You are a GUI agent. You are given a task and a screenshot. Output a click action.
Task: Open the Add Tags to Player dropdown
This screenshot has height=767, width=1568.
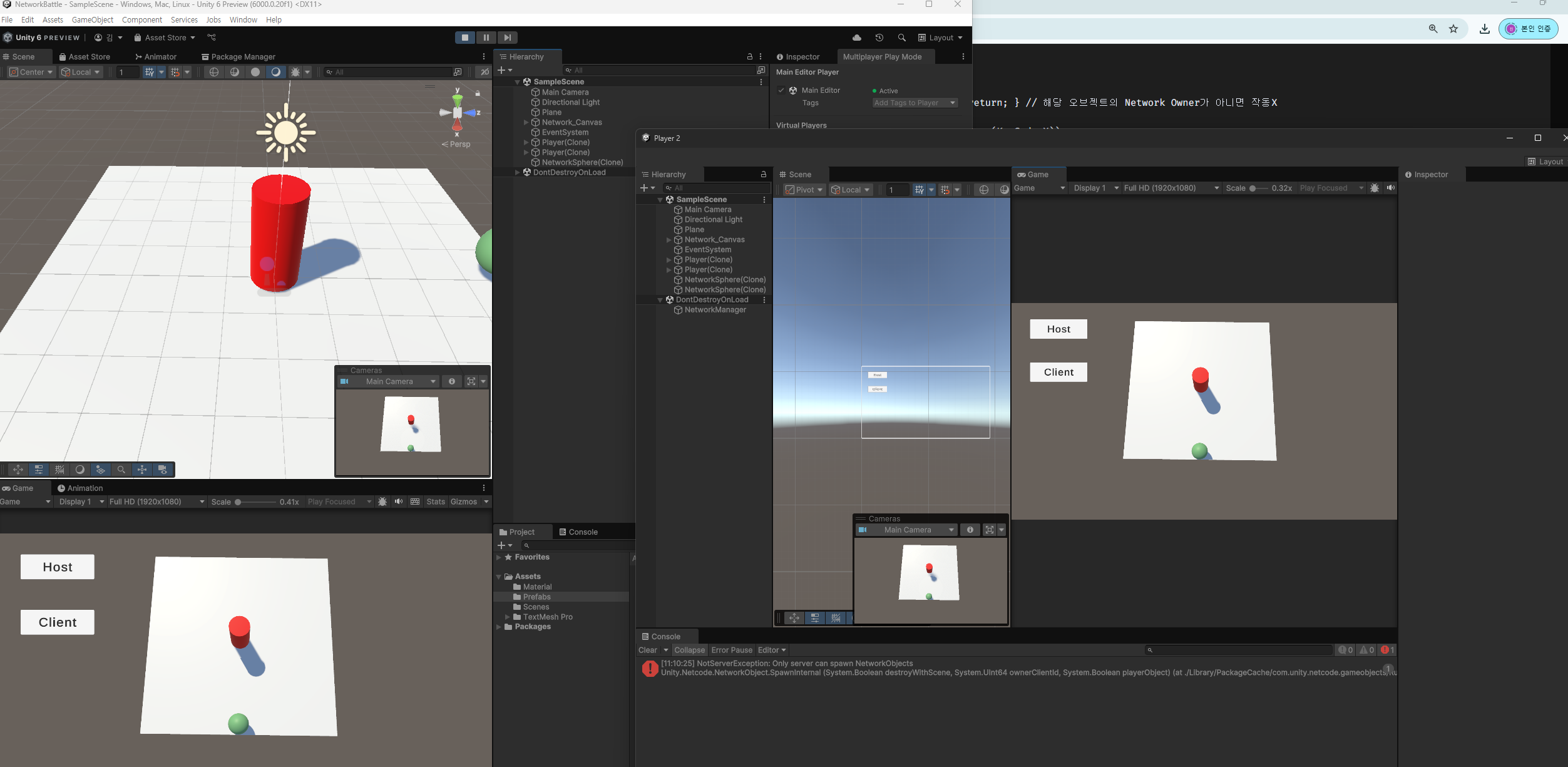(x=915, y=103)
